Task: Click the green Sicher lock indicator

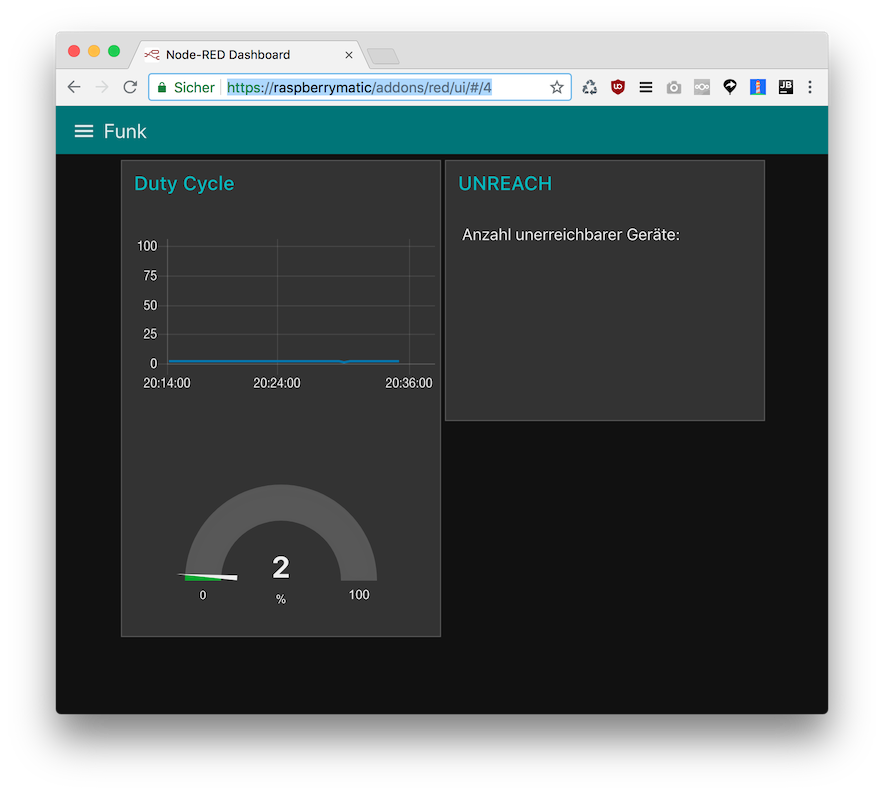Action: pyautogui.click(x=186, y=87)
